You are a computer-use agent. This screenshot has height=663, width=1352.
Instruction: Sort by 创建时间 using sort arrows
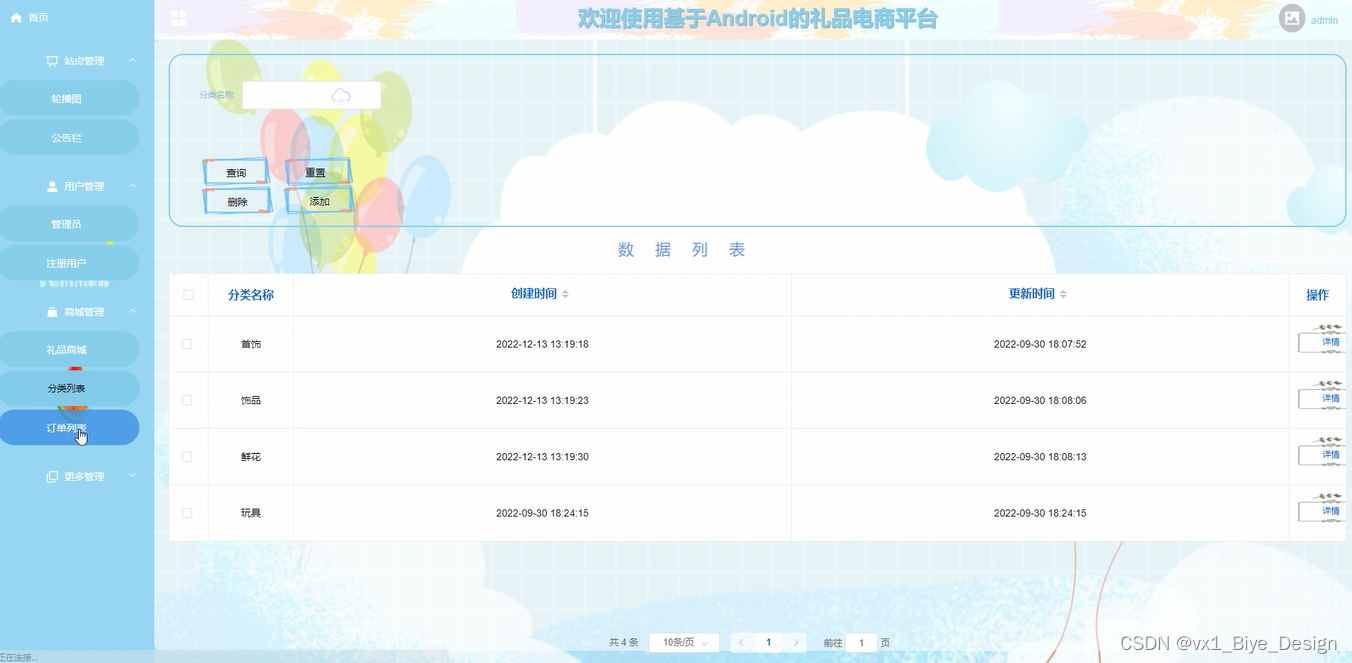pos(565,294)
